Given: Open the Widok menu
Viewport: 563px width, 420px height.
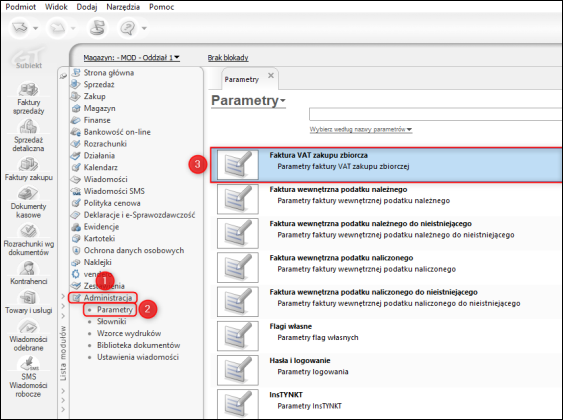Looking at the screenshot, I should tap(56, 7).
